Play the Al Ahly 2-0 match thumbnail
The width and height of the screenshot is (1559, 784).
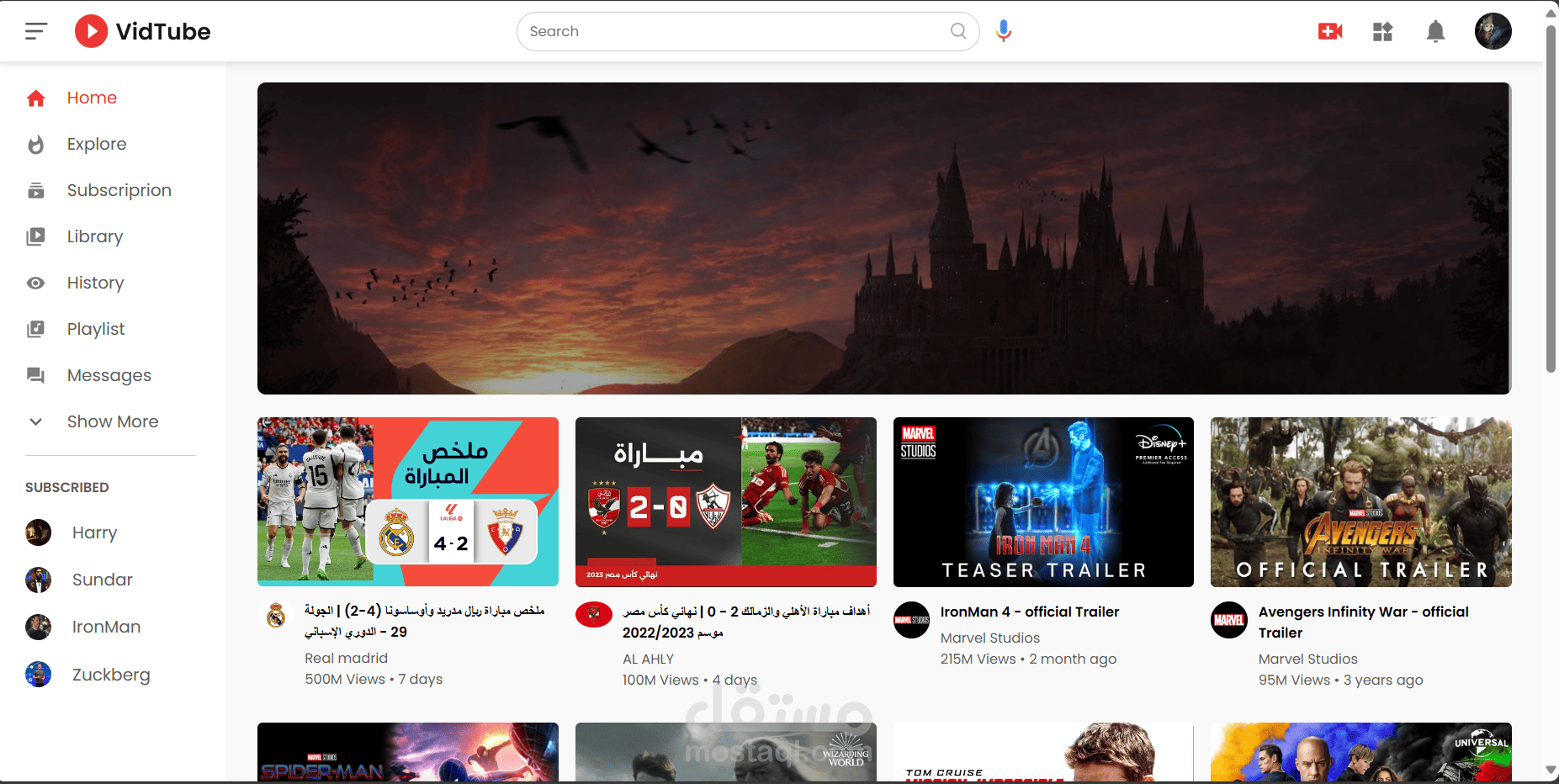(x=726, y=501)
